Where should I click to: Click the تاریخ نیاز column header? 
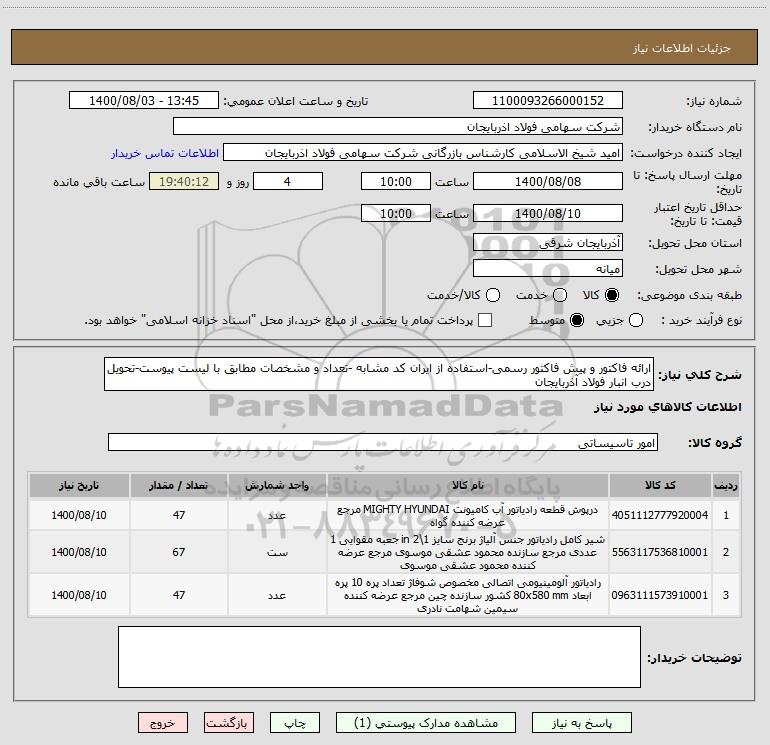tap(79, 485)
